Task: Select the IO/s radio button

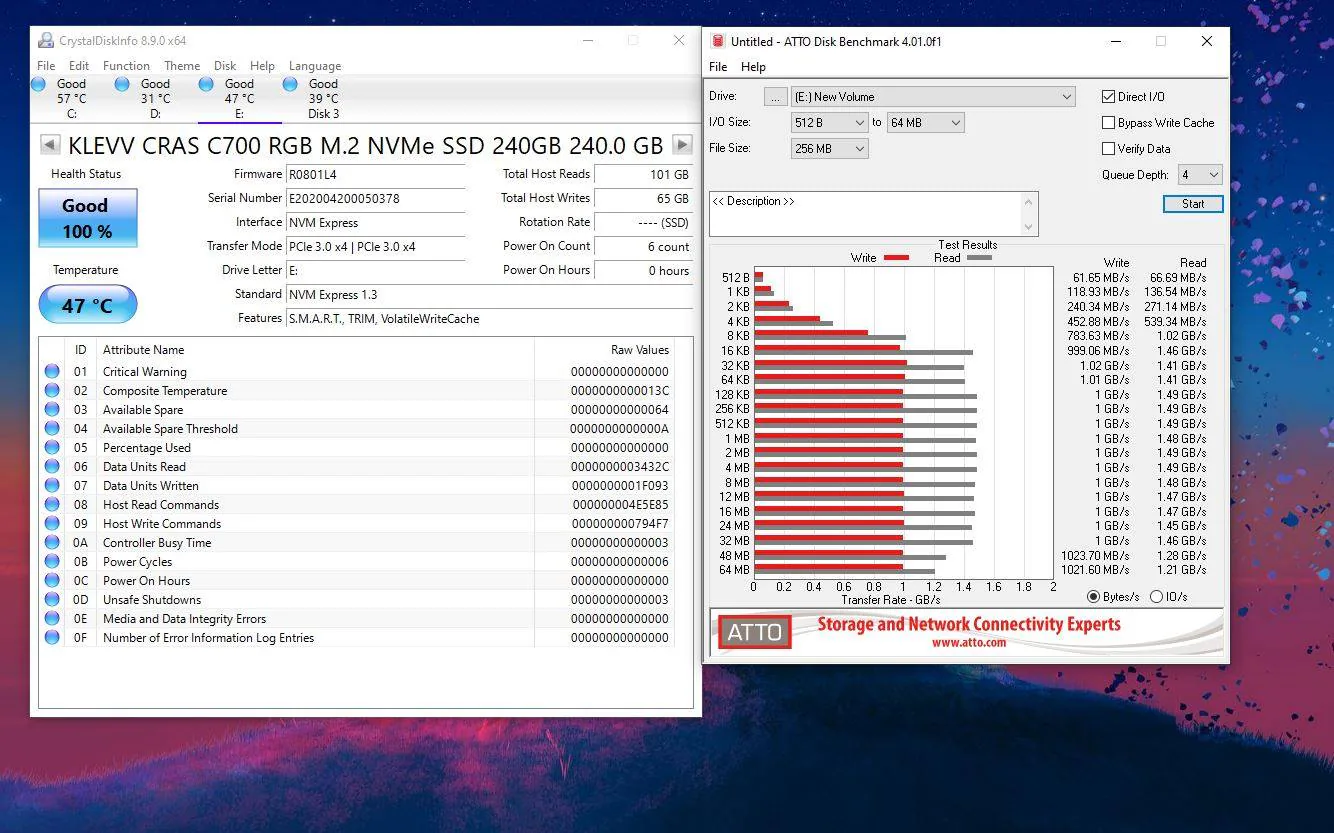Action: (1157, 597)
